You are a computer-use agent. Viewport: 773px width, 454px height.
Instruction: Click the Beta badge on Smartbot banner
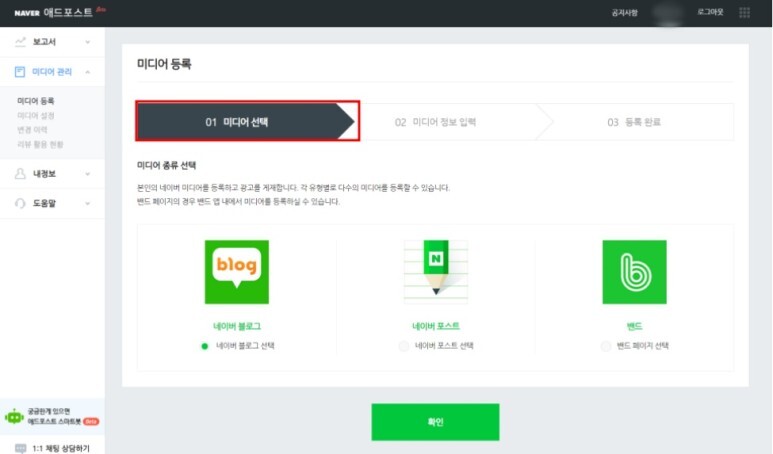[91, 421]
